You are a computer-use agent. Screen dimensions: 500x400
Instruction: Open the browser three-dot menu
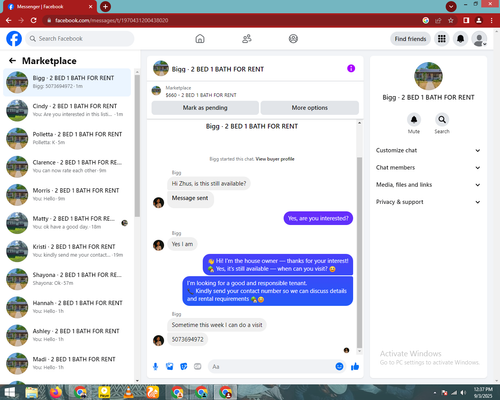point(491,20)
